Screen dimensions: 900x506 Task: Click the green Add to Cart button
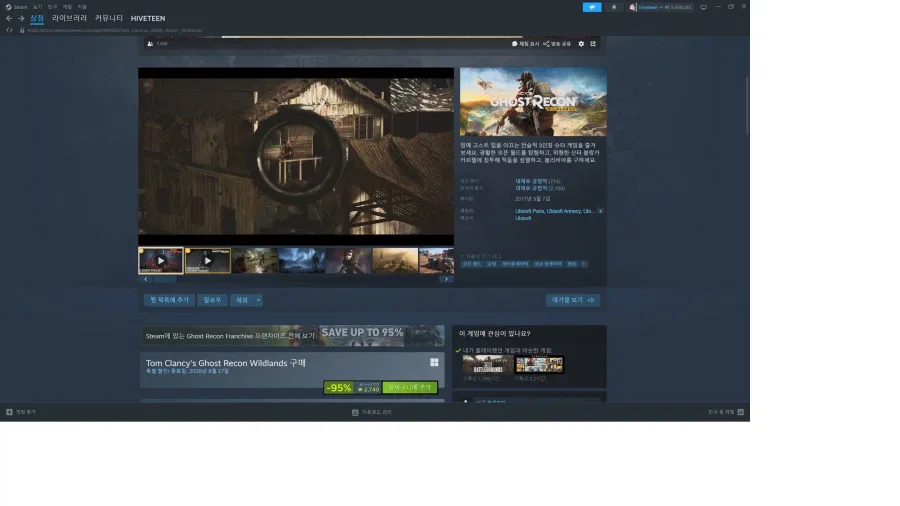pyautogui.click(x=410, y=387)
